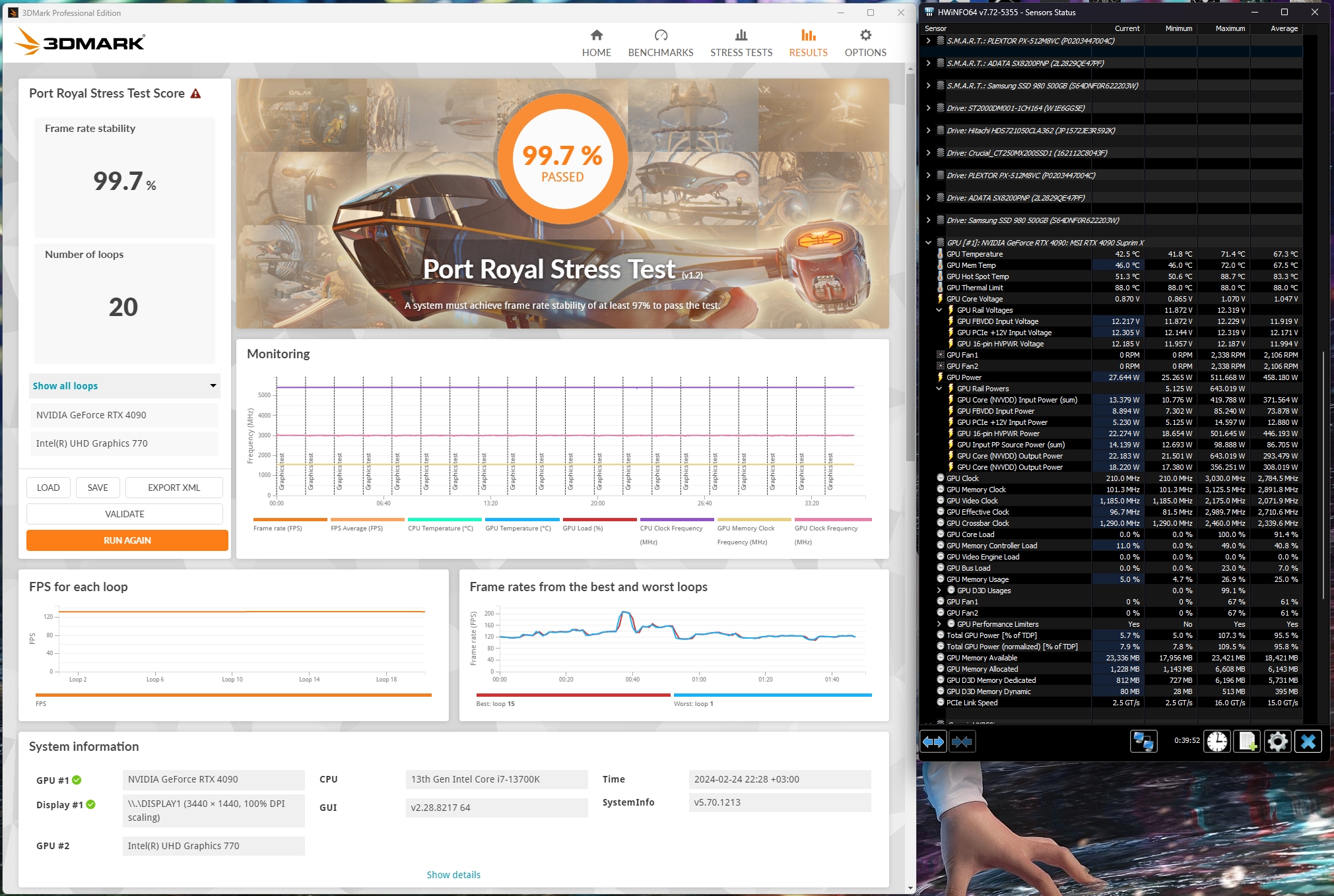This screenshot has width=1334, height=896.
Task: Open HWiNFO sensor settings gear
Action: [1277, 742]
